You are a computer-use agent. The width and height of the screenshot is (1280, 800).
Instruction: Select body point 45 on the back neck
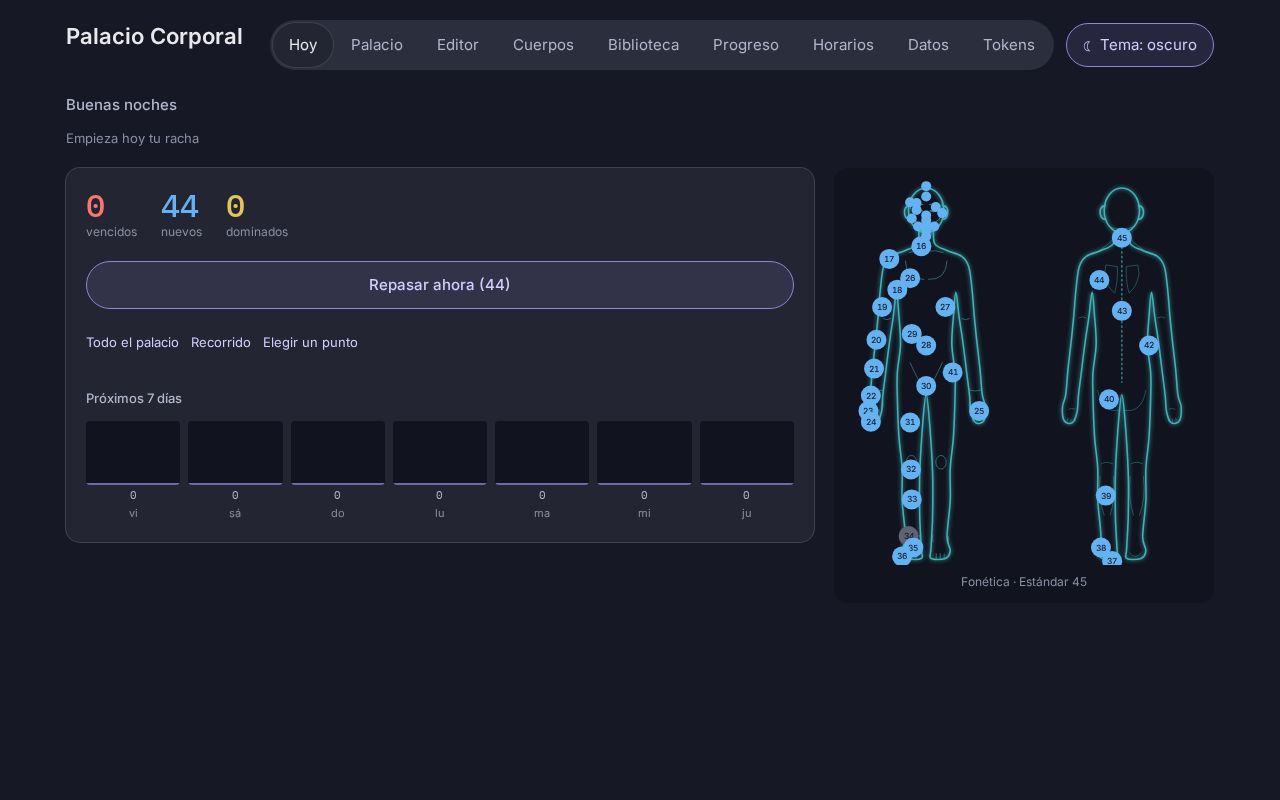coord(1122,238)
